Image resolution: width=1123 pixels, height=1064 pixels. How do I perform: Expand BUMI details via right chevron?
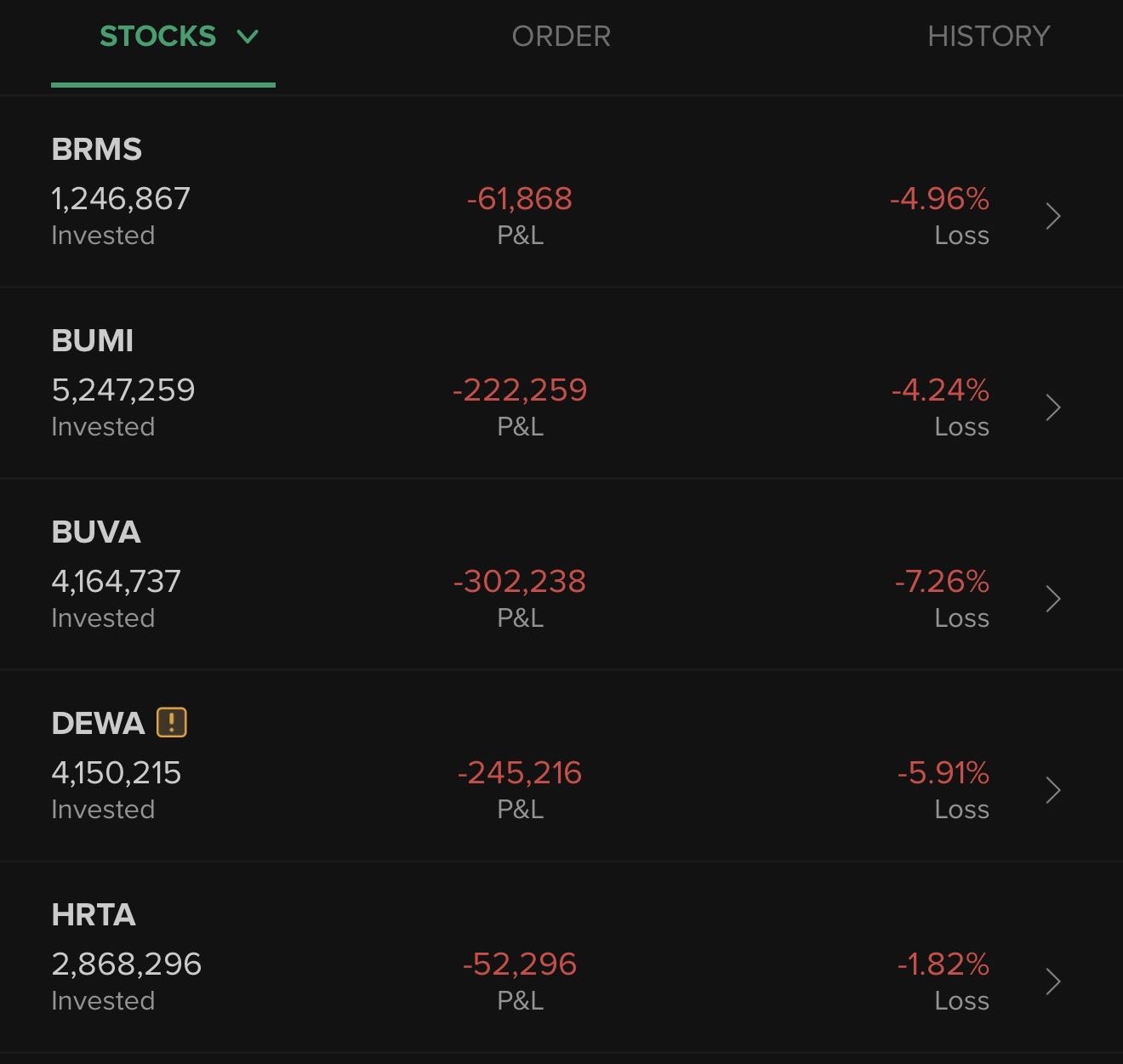click(1053, 407)
